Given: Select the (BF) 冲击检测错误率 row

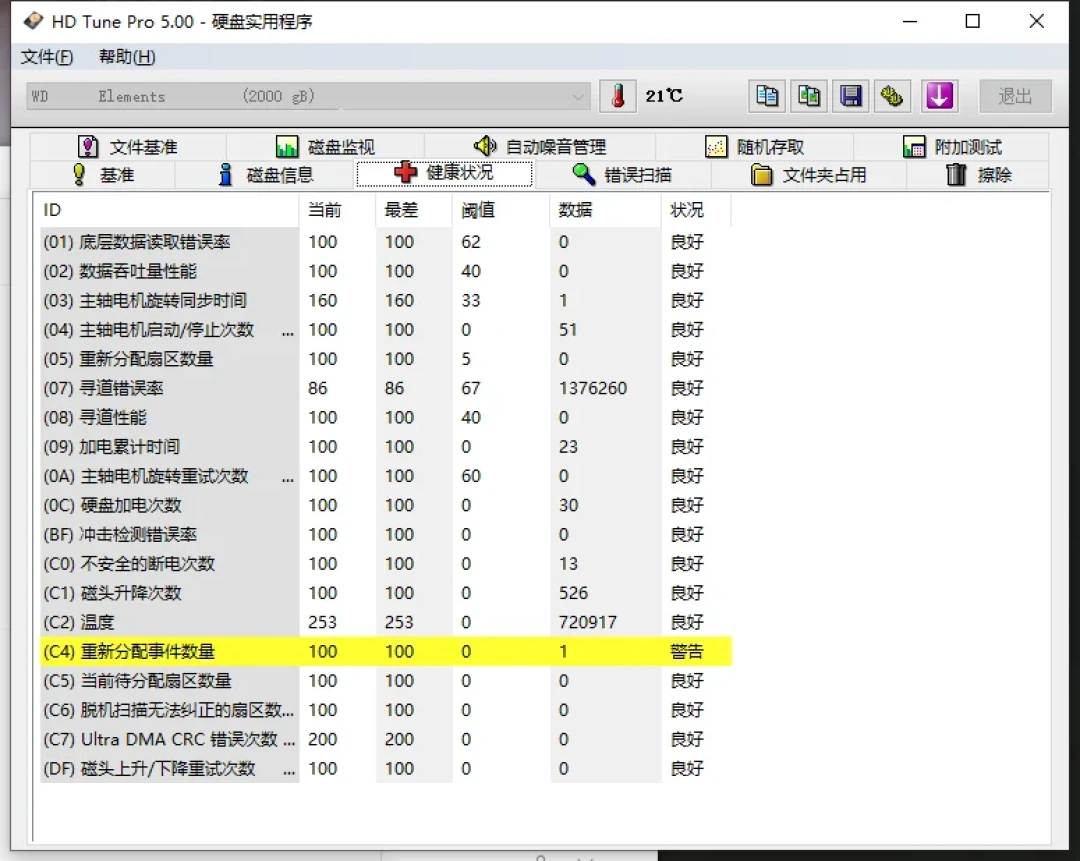Looking at the screenshot, I should pos(386,535).
